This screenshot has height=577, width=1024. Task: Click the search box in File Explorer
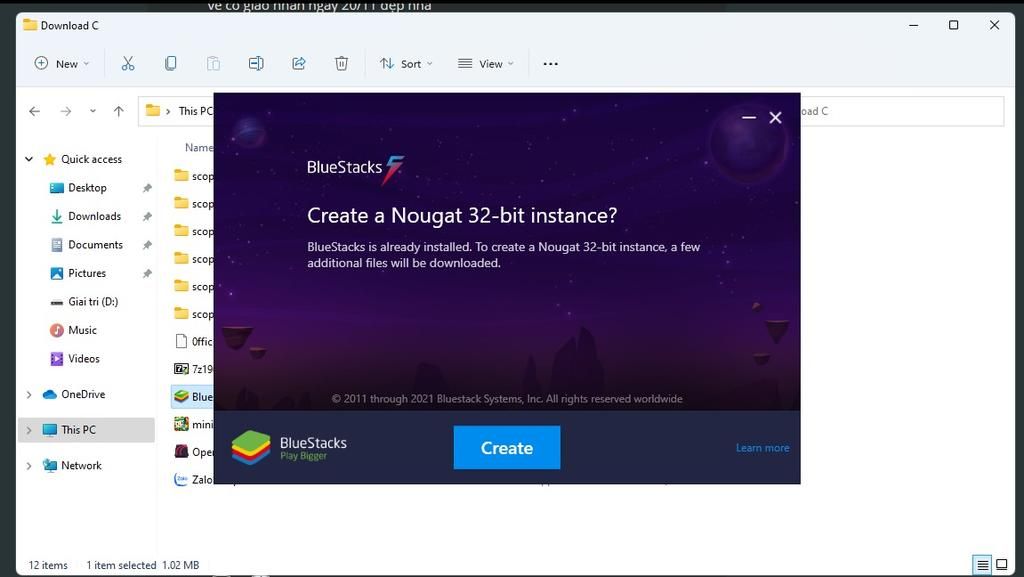pos(902,112)
